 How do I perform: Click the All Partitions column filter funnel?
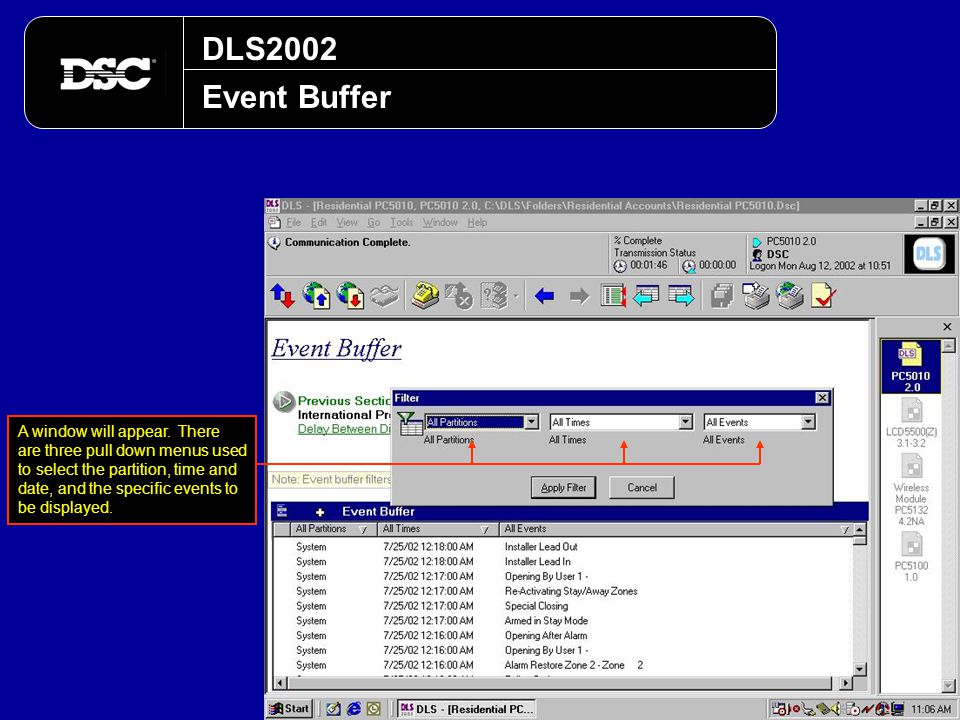click(362, 530)
